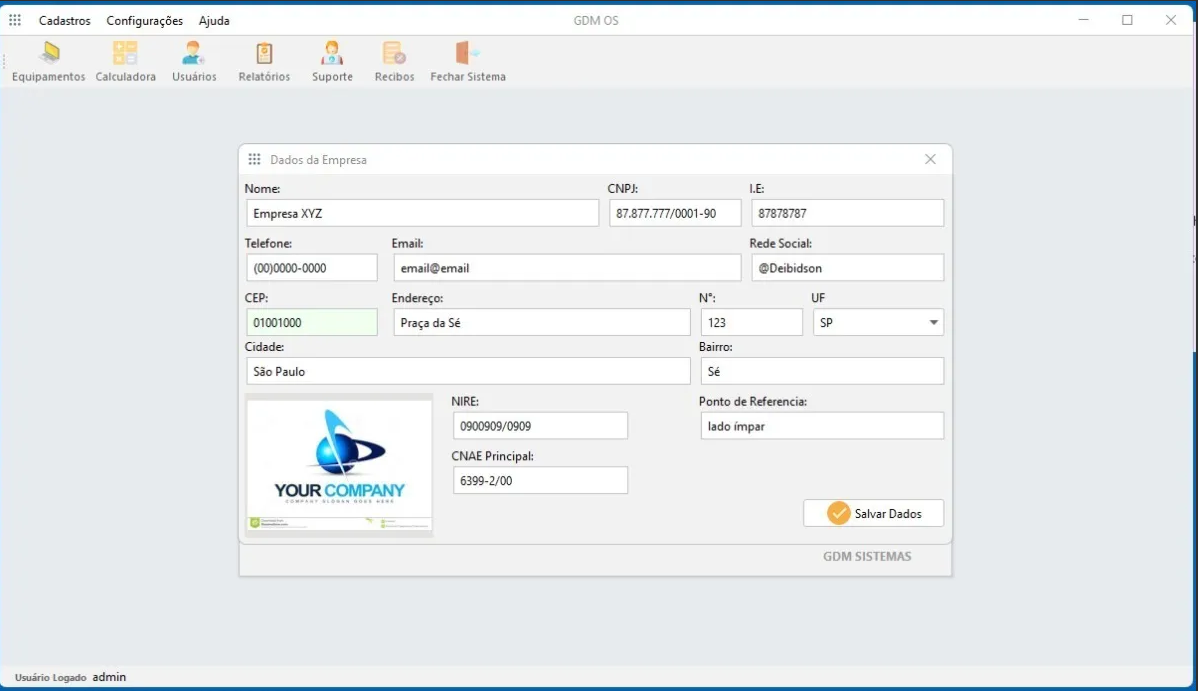Click the CEP field showing 01001000

pos(311,322)
